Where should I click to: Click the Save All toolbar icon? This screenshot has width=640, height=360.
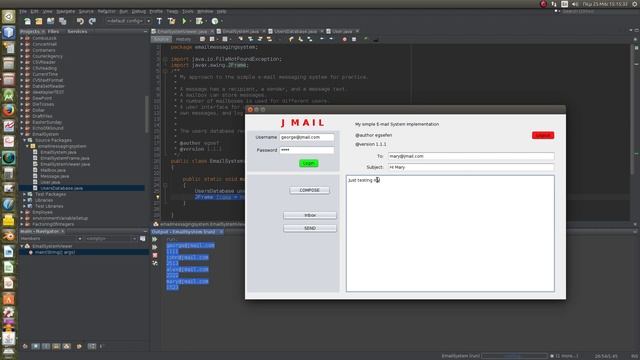coord(62,21)
